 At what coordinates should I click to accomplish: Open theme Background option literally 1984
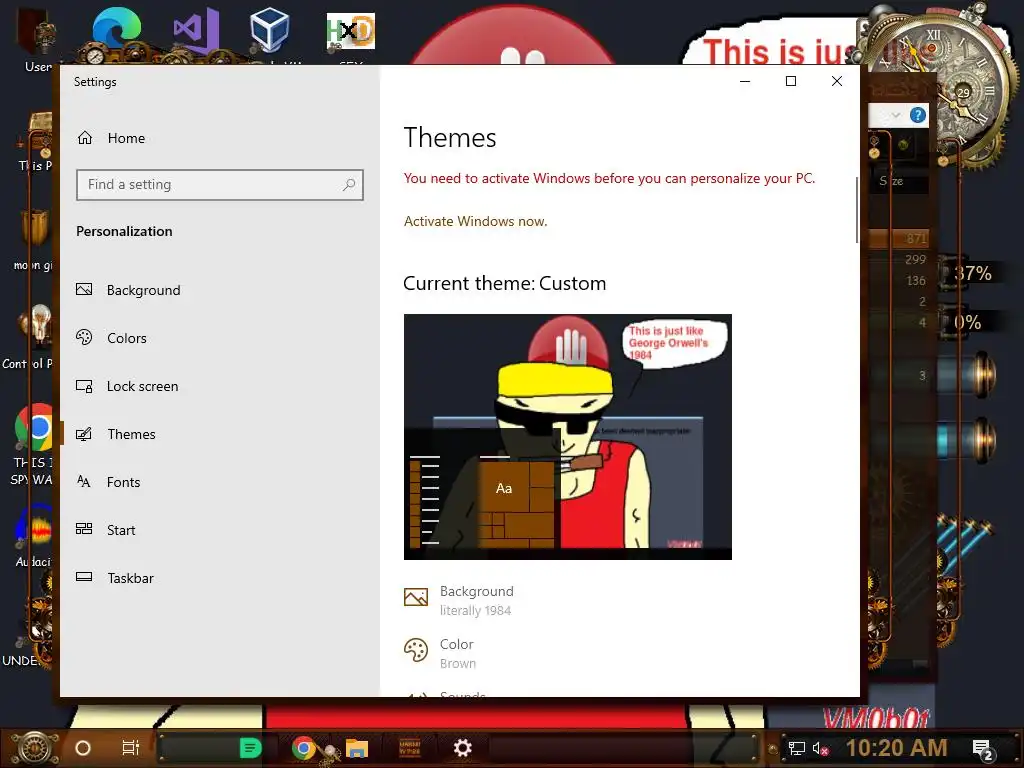(459, 600)
